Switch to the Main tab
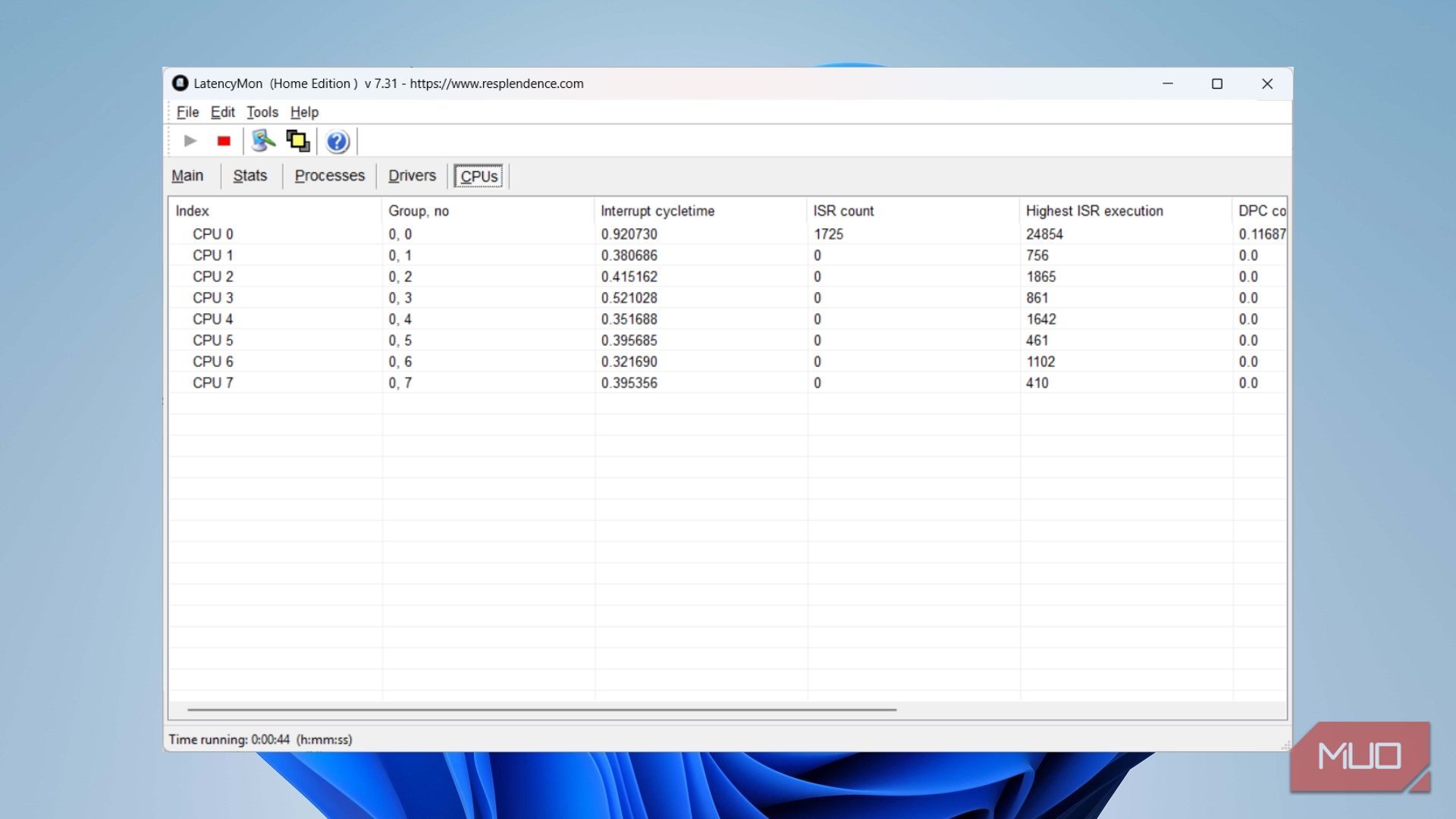Screen dimensions: 1456x819 [x=187, y=176]
